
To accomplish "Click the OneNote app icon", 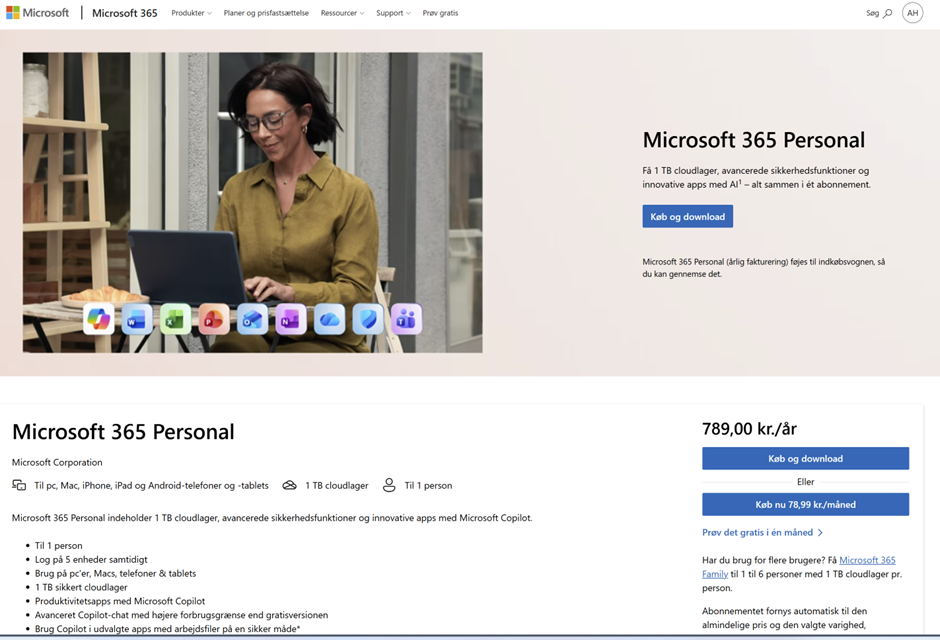I will pyautogui.click(x=291, y=319).
